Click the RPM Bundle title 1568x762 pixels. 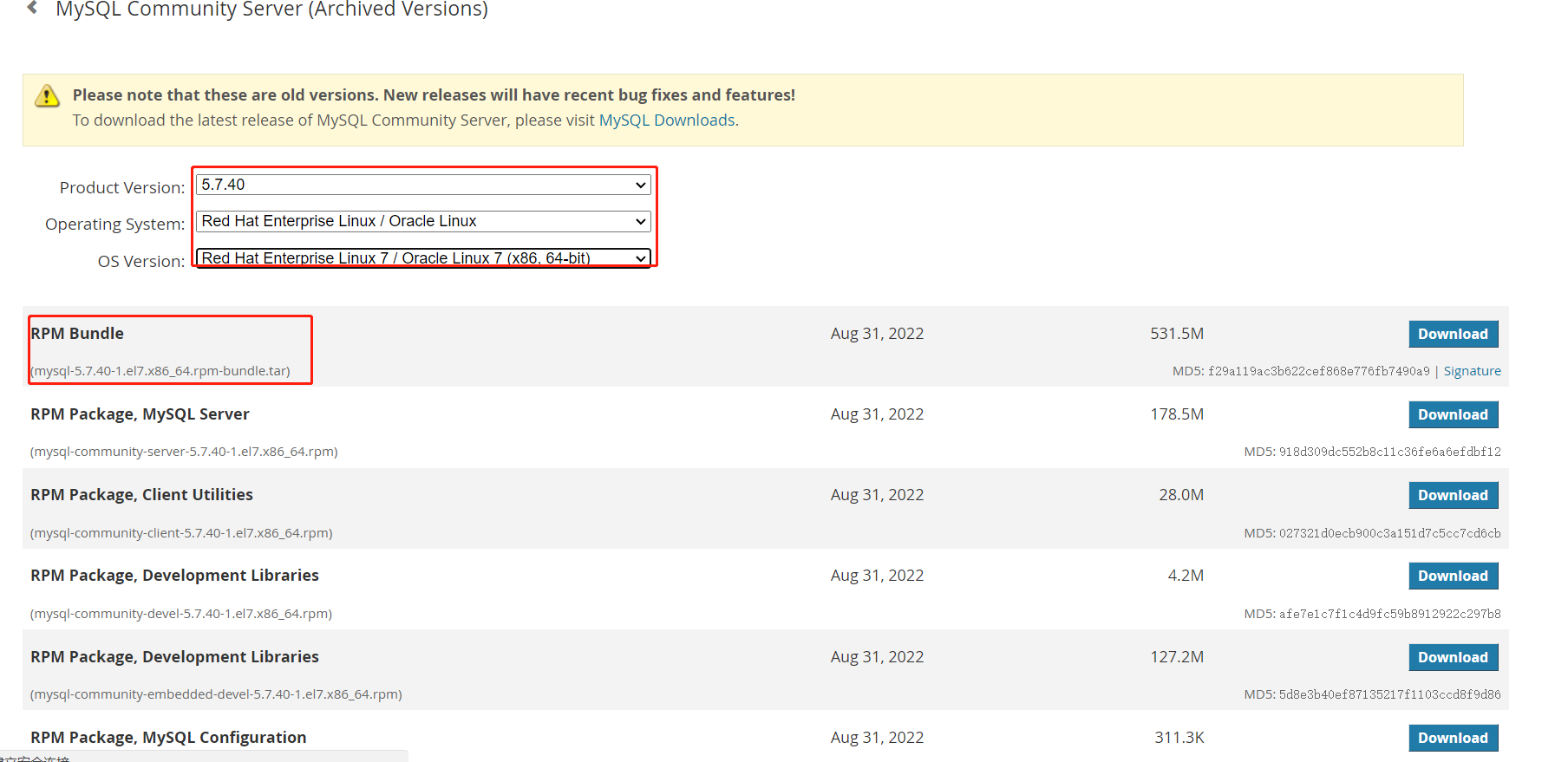pyautogui.click(x=77, y=334)
